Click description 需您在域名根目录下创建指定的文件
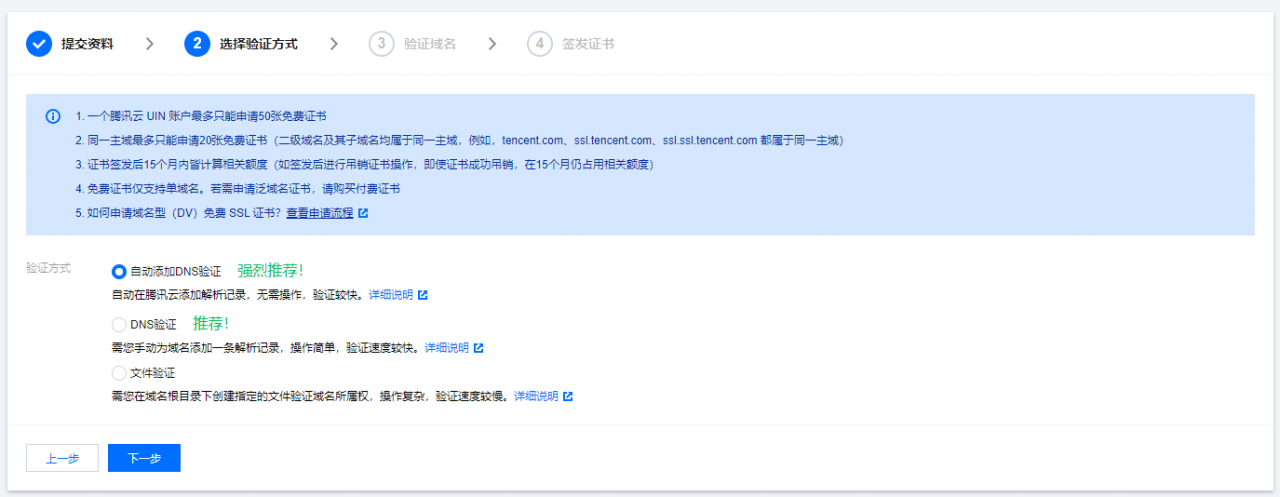1280x497 pixels. (310, 396)
